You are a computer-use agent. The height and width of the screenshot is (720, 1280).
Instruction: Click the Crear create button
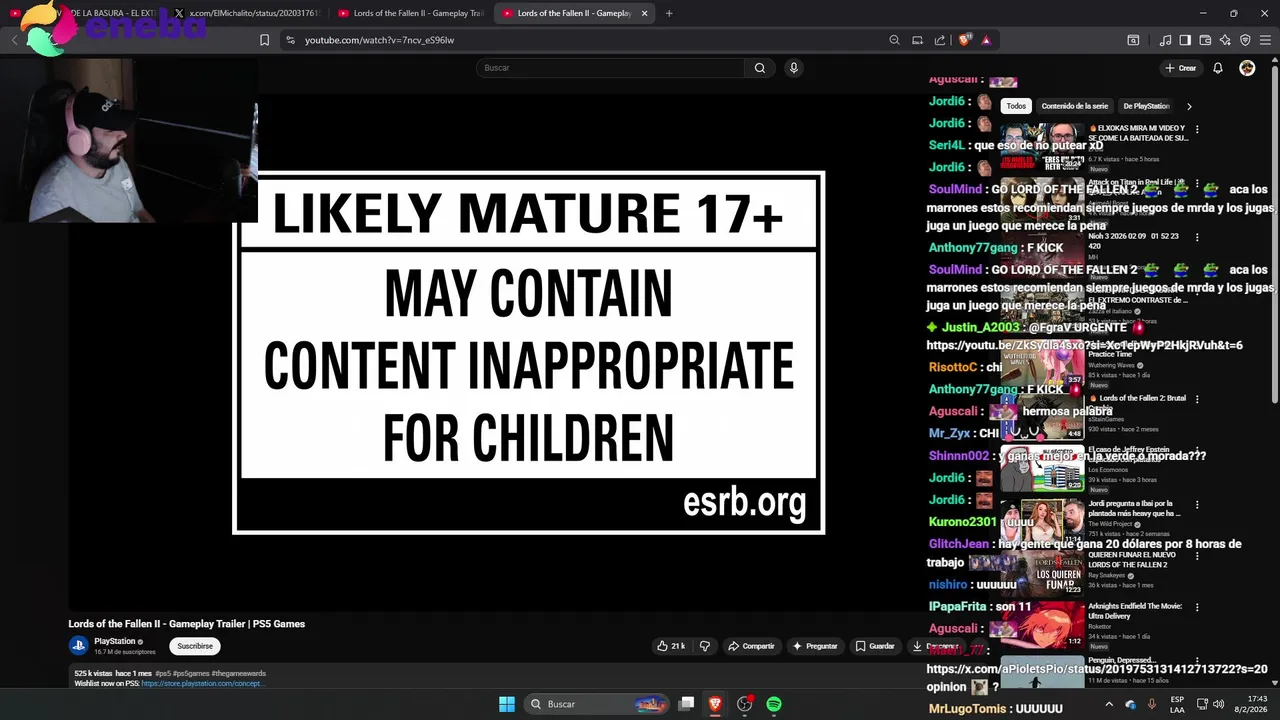(x=1180, y=68)
